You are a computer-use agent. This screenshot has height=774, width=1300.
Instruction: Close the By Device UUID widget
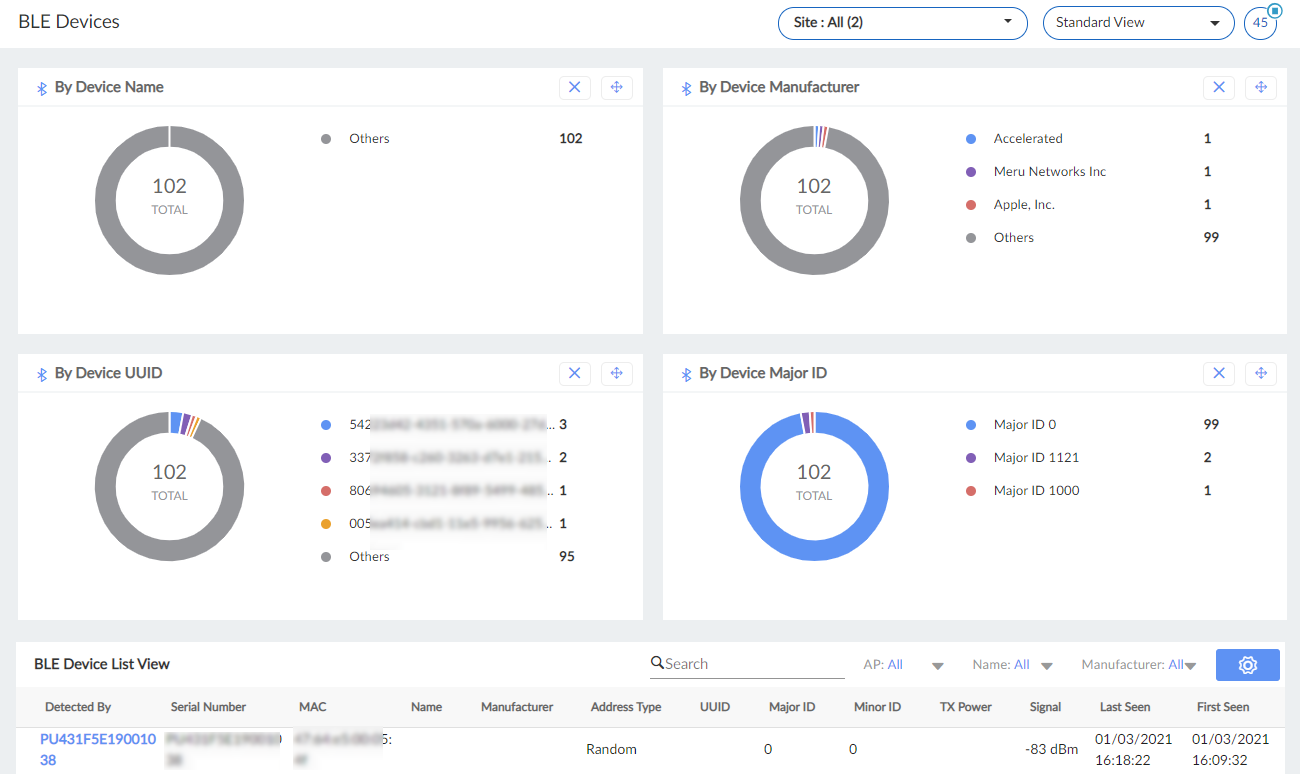point(575,372)
